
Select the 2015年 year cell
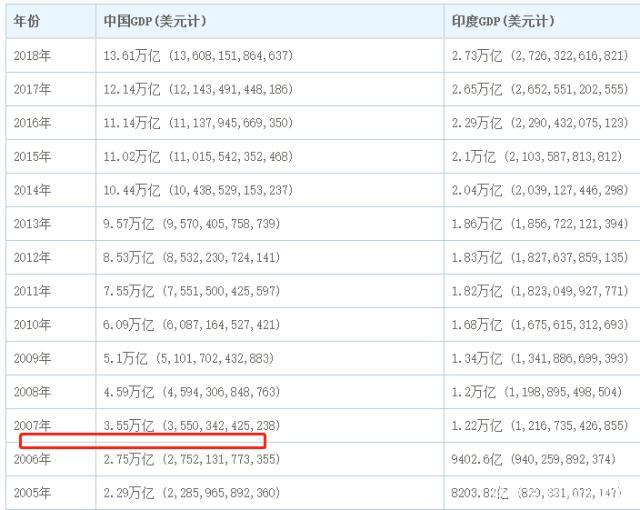(33, 157)
